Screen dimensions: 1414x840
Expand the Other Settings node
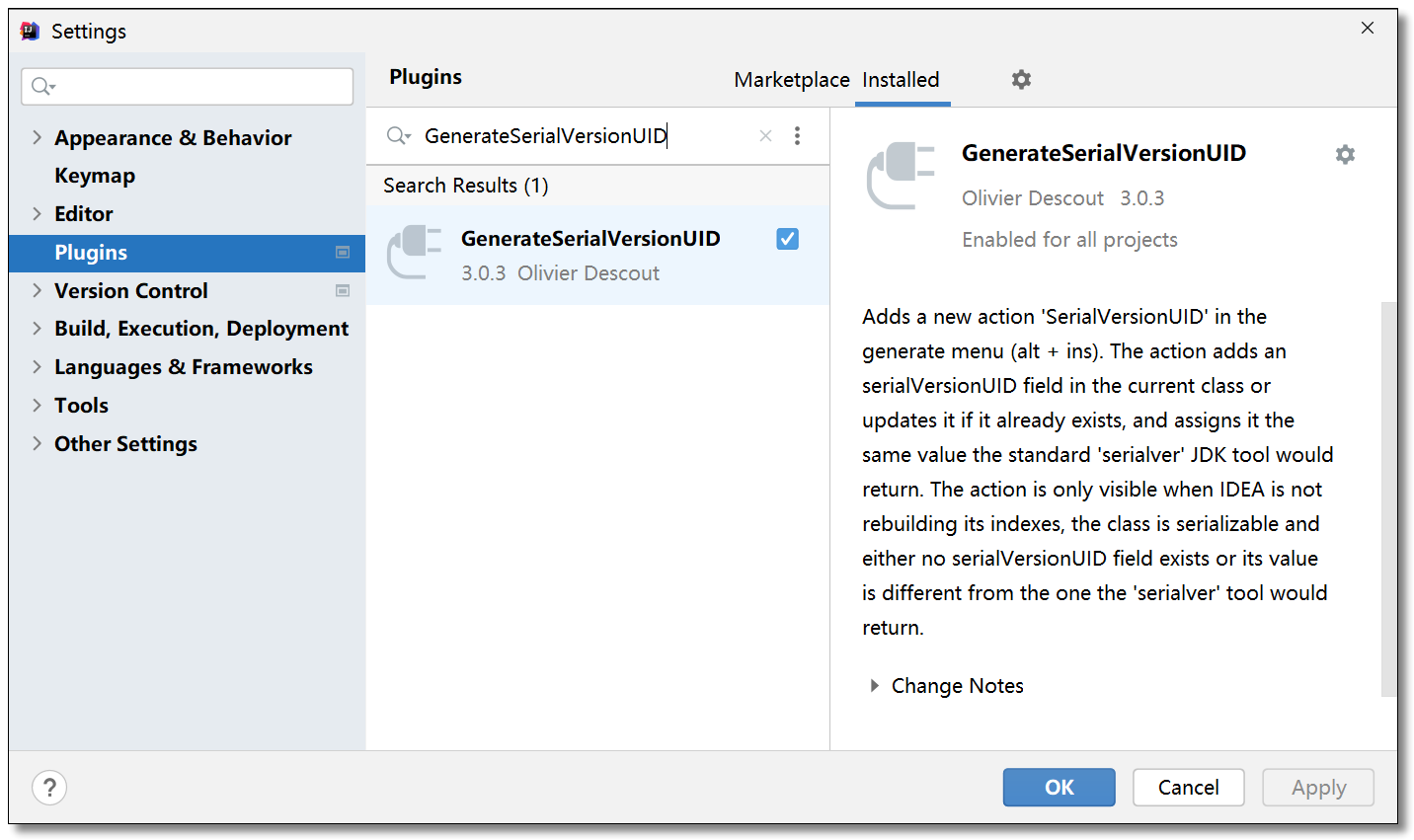[x=37, y=443]
